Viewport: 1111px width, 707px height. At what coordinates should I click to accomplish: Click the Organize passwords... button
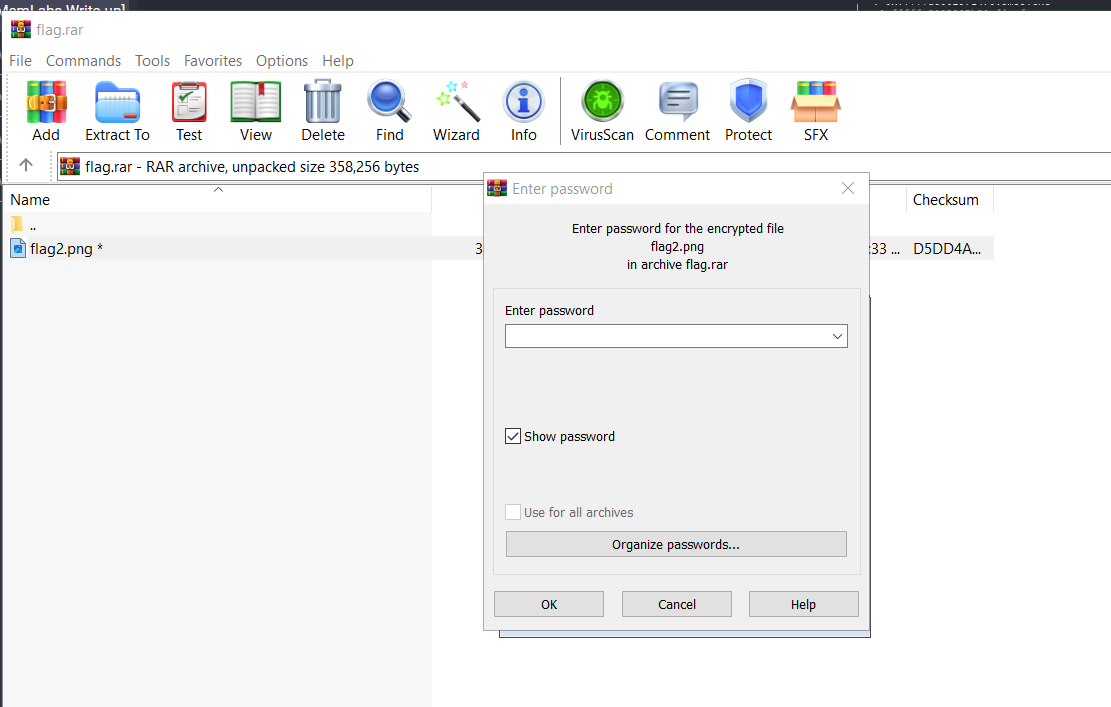(x=676, y=544)
